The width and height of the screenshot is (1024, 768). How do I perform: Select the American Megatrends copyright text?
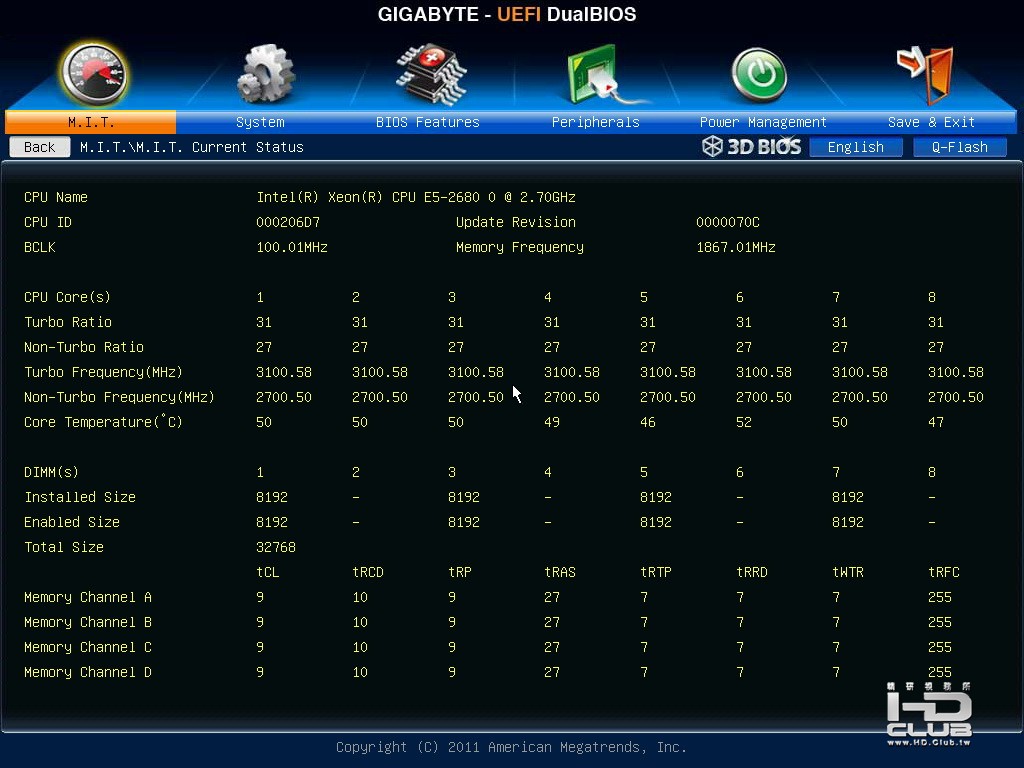(x=511, y=747)
